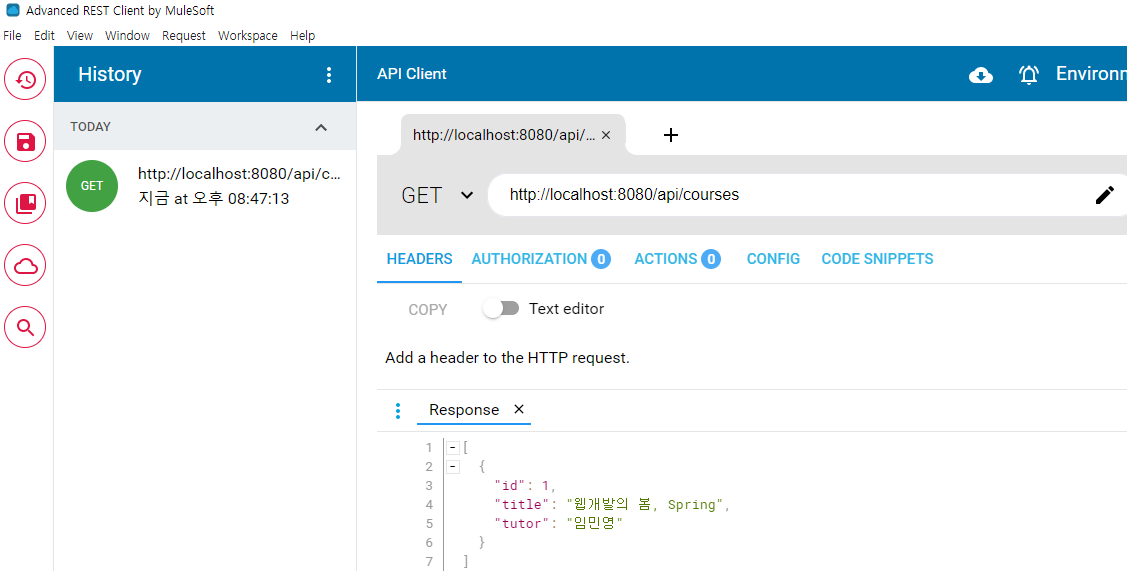The height and width of the screenshot is (571, 1127).
Task: Open the Projects collection icon in sidebar
Action: (25, 203)
